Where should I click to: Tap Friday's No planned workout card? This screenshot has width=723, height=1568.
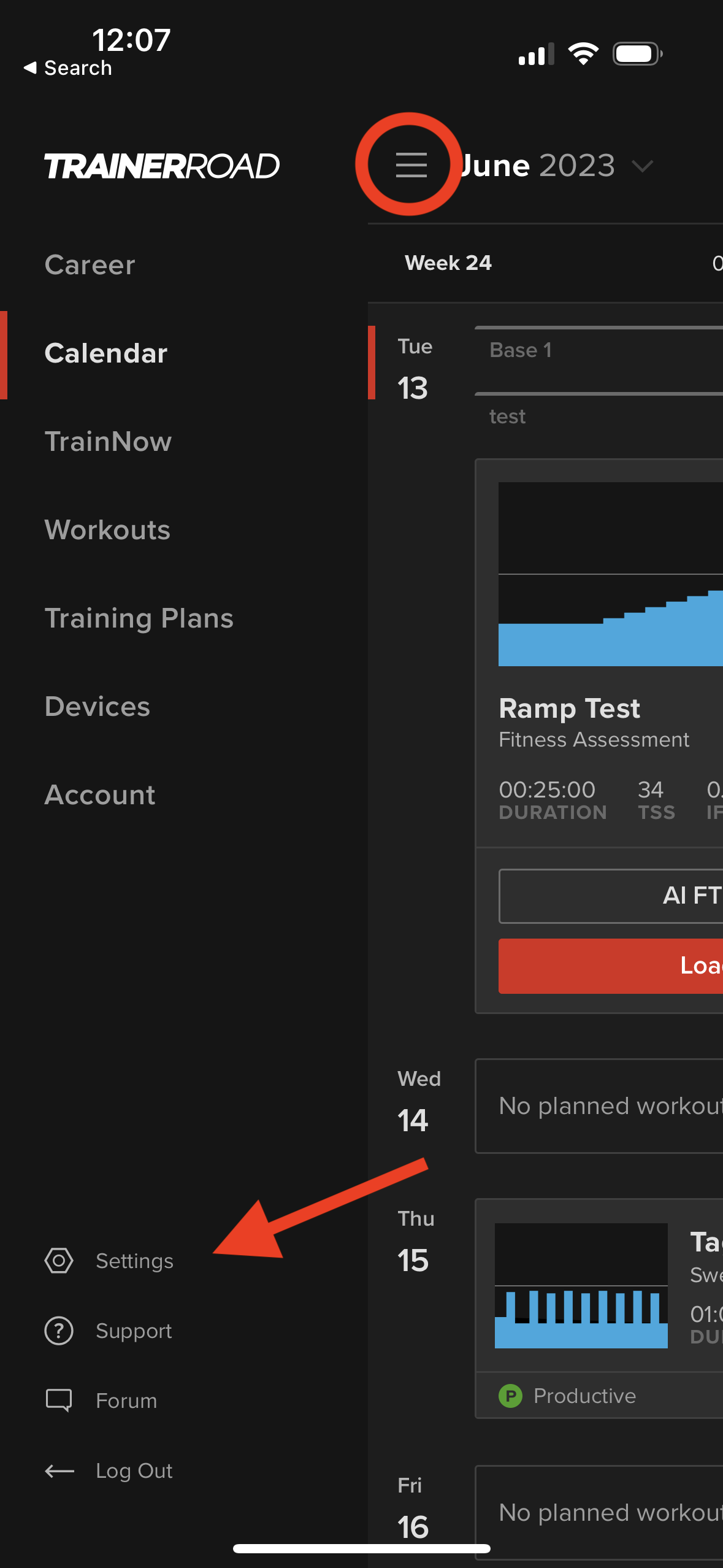pos(599,1512)
